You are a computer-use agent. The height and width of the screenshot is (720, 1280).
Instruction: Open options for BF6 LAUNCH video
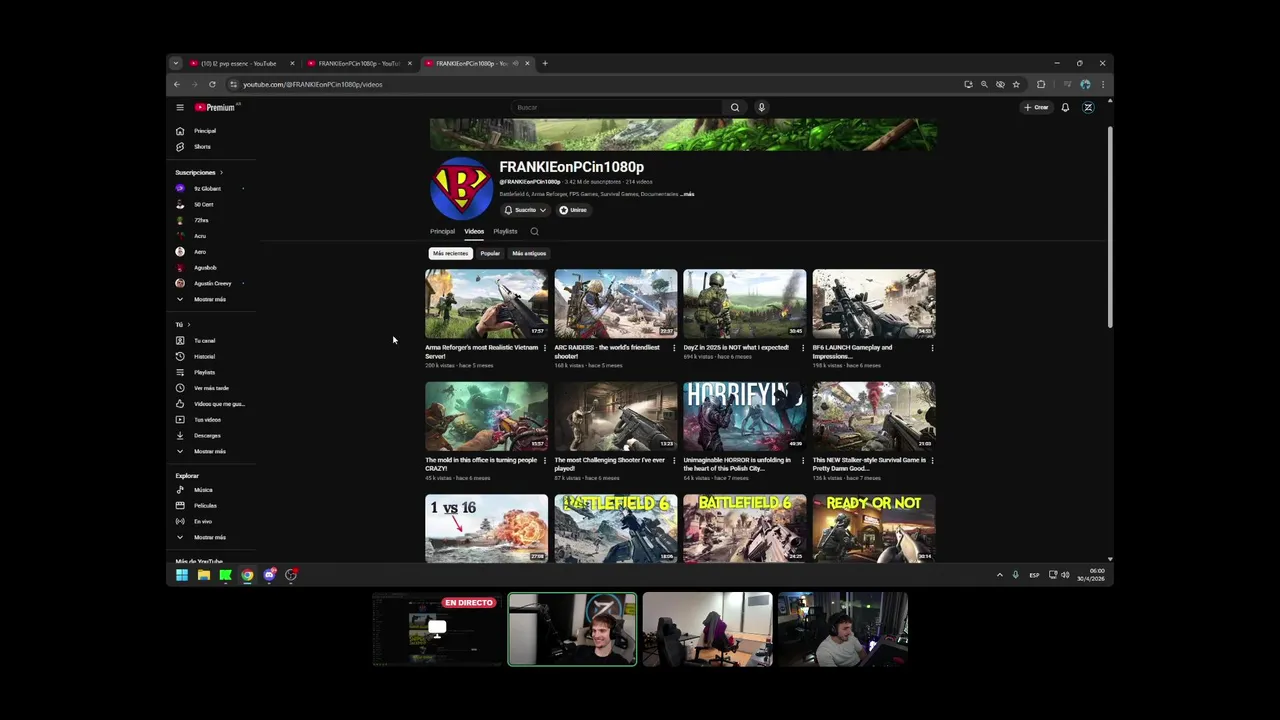932,348
